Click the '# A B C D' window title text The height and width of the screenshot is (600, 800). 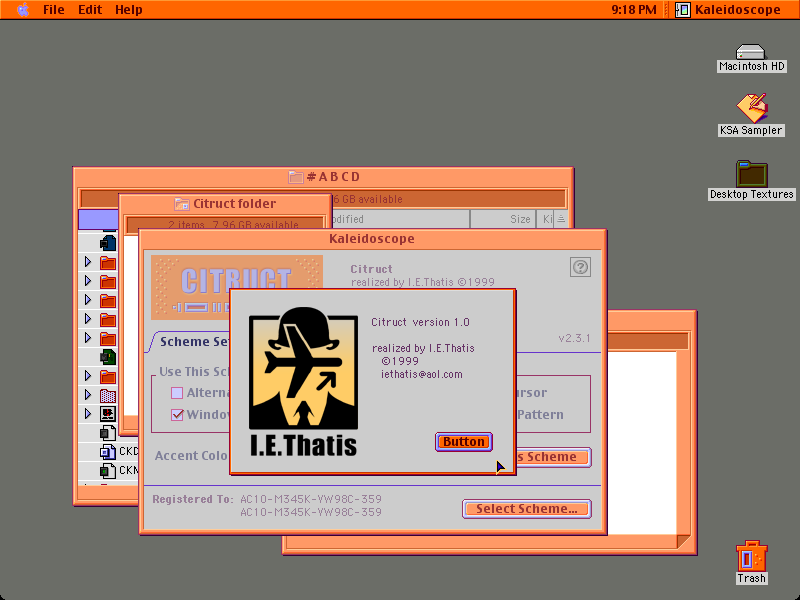[x=334, y=177]
